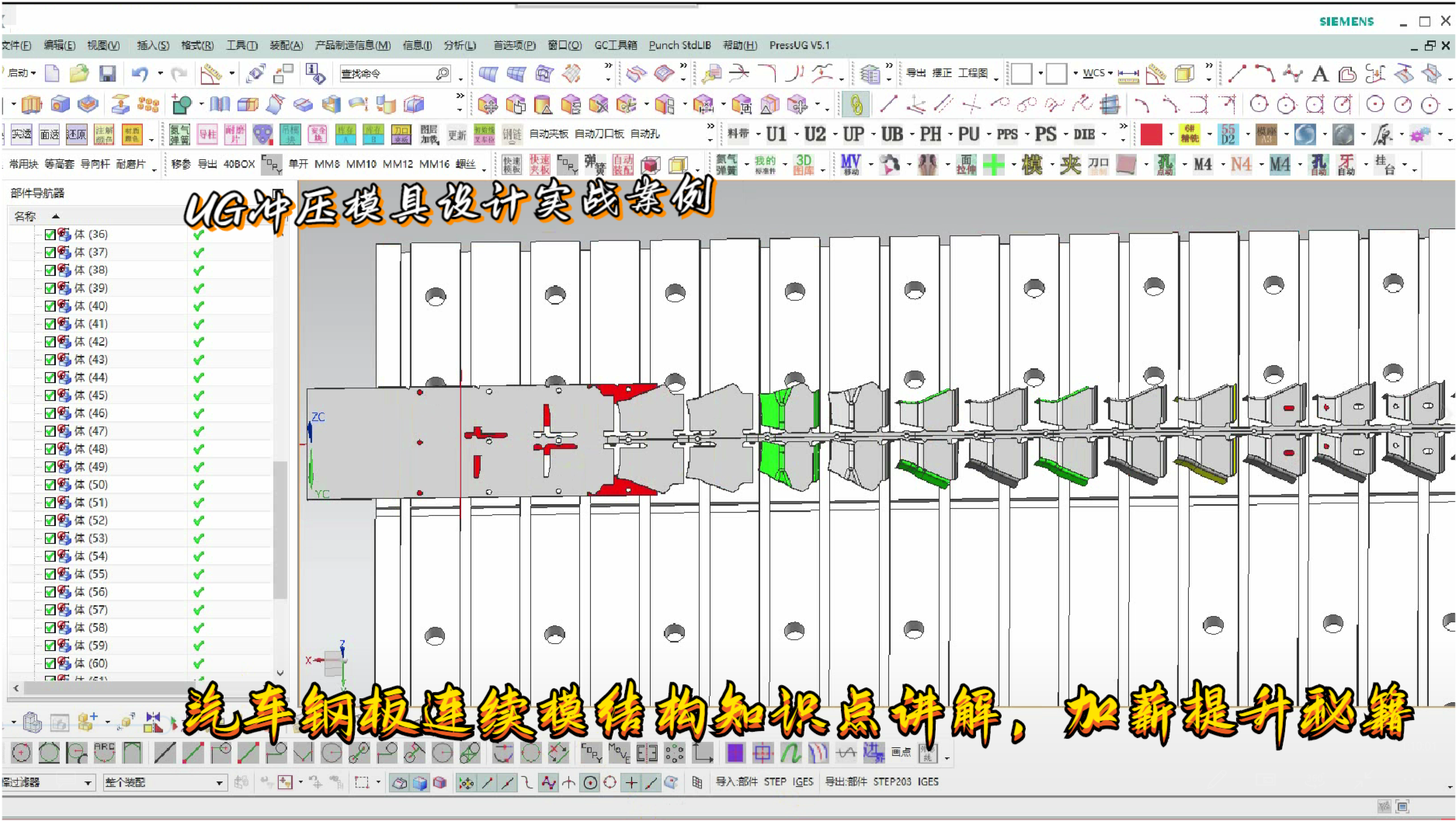1456x821 pixels.
Task: Open the 启动 start dropdown
Action: coord(21,73)
